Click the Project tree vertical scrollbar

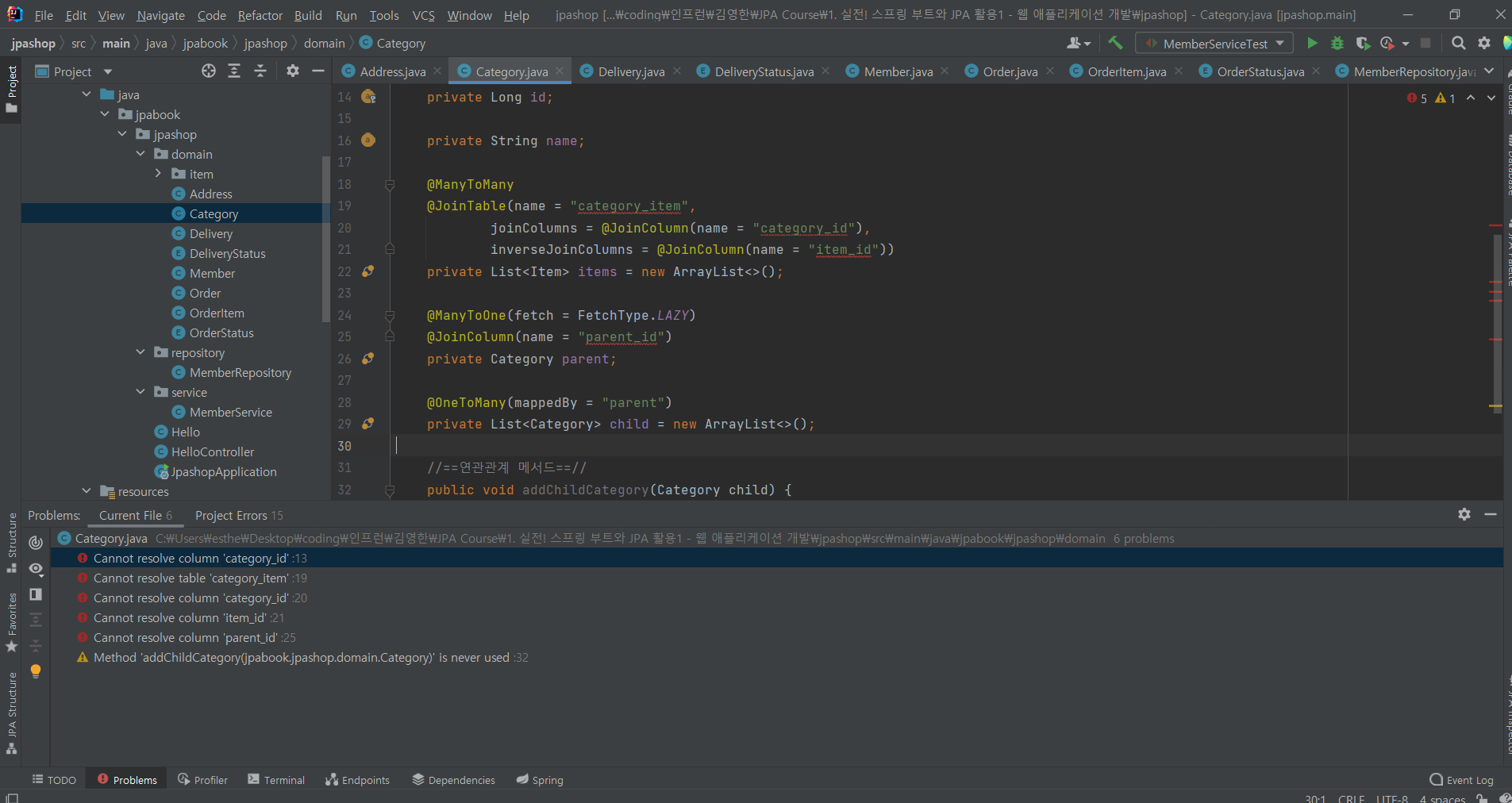coord(325,239)
